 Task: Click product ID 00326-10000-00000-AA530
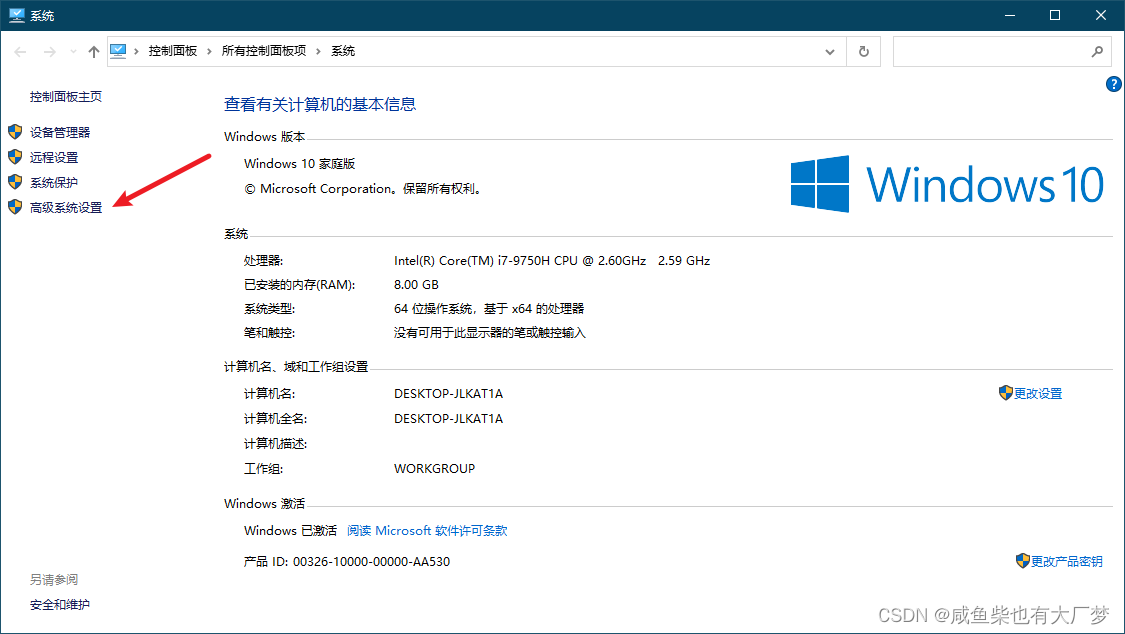point(372,562)
